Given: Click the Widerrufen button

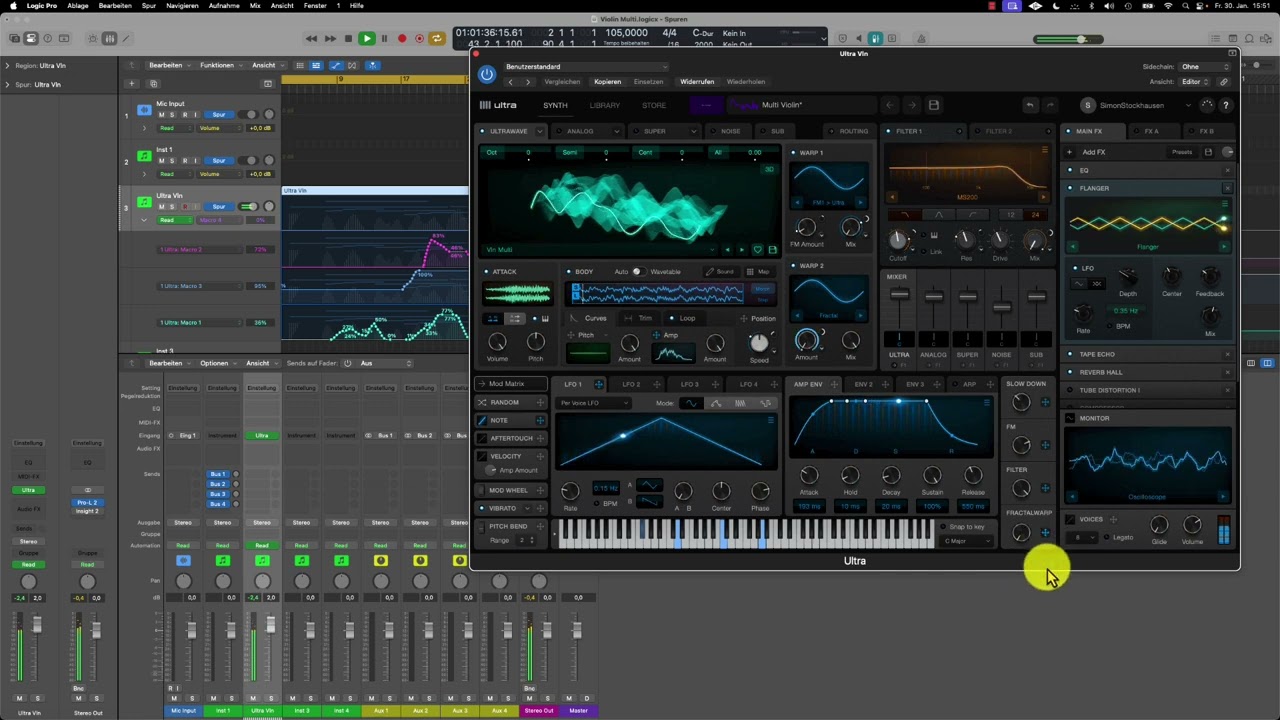Looking at the screenshot, I should click(x=697, y=82).
